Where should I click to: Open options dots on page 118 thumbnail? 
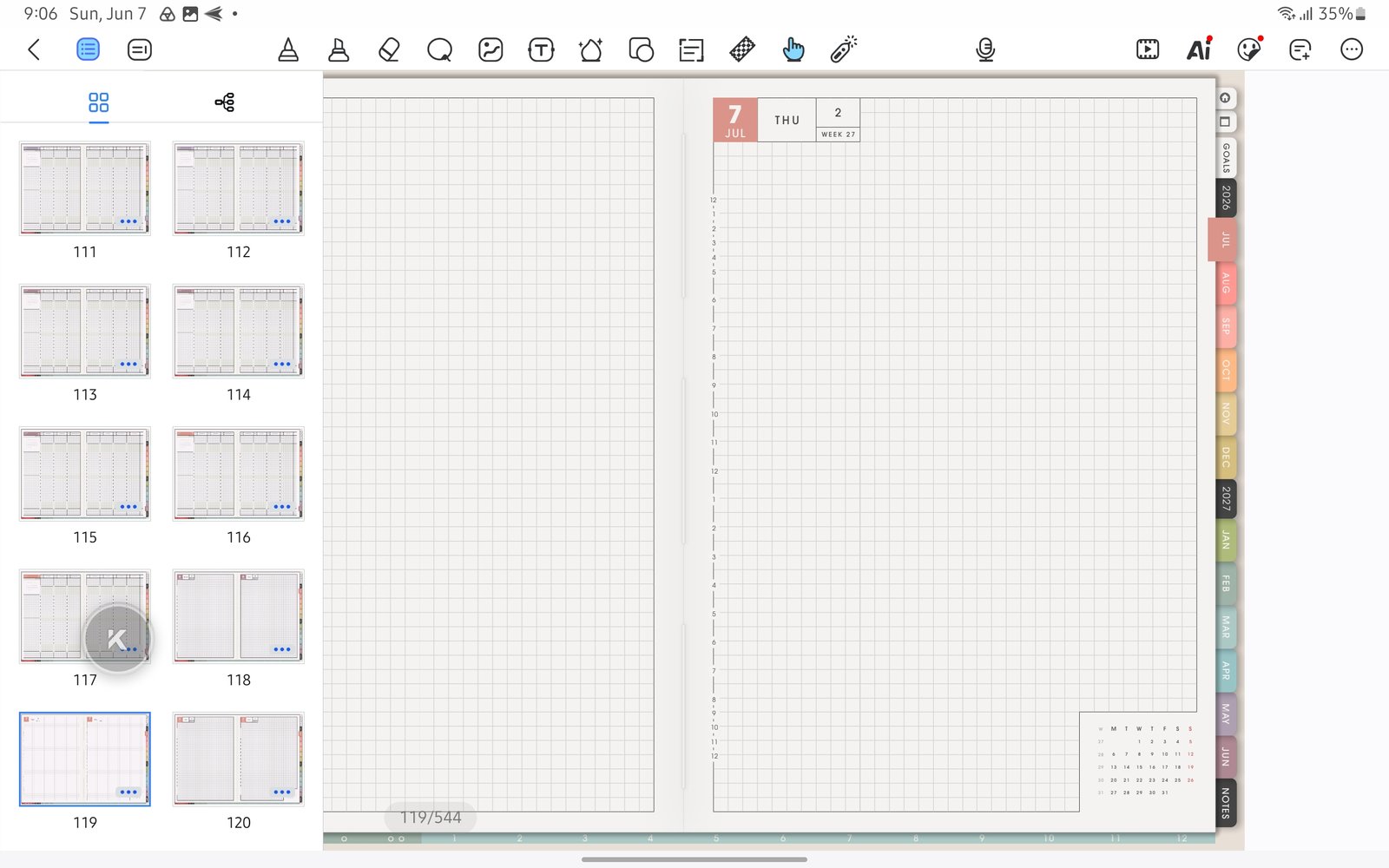(x=282, y=649)
